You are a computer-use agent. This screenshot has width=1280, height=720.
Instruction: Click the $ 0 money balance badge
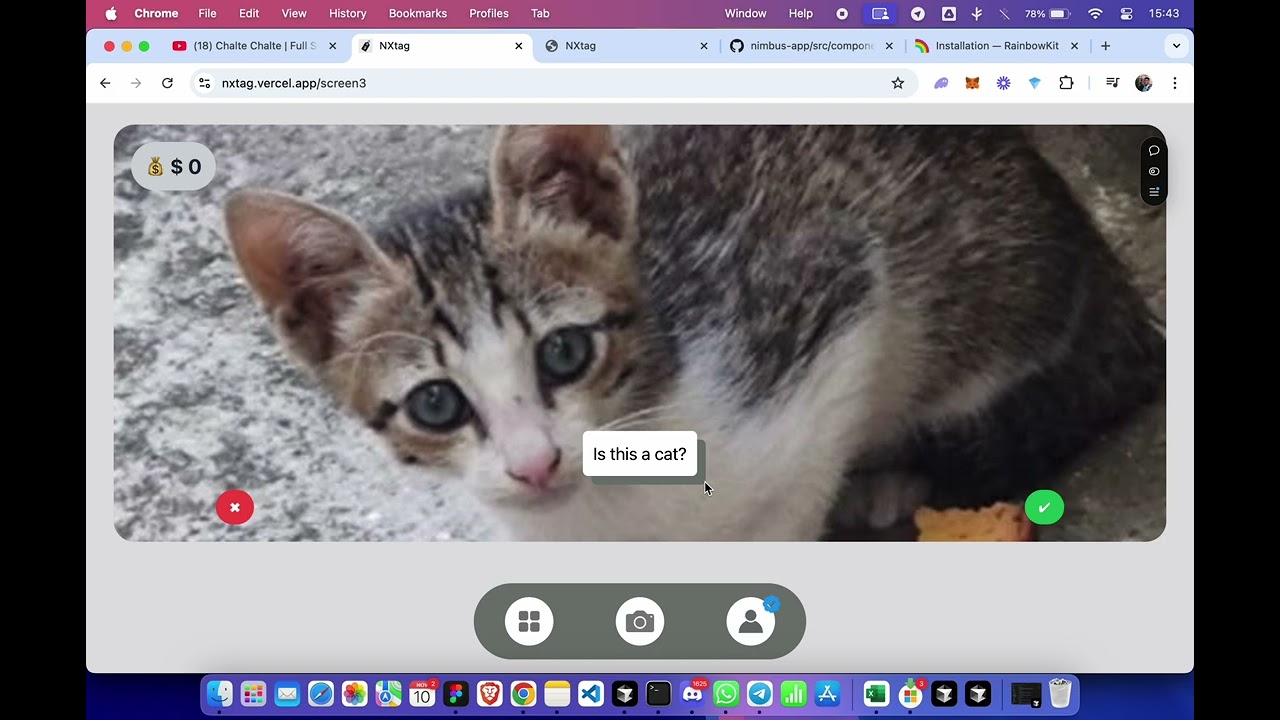pyautogui.click(x=174, y=167)
